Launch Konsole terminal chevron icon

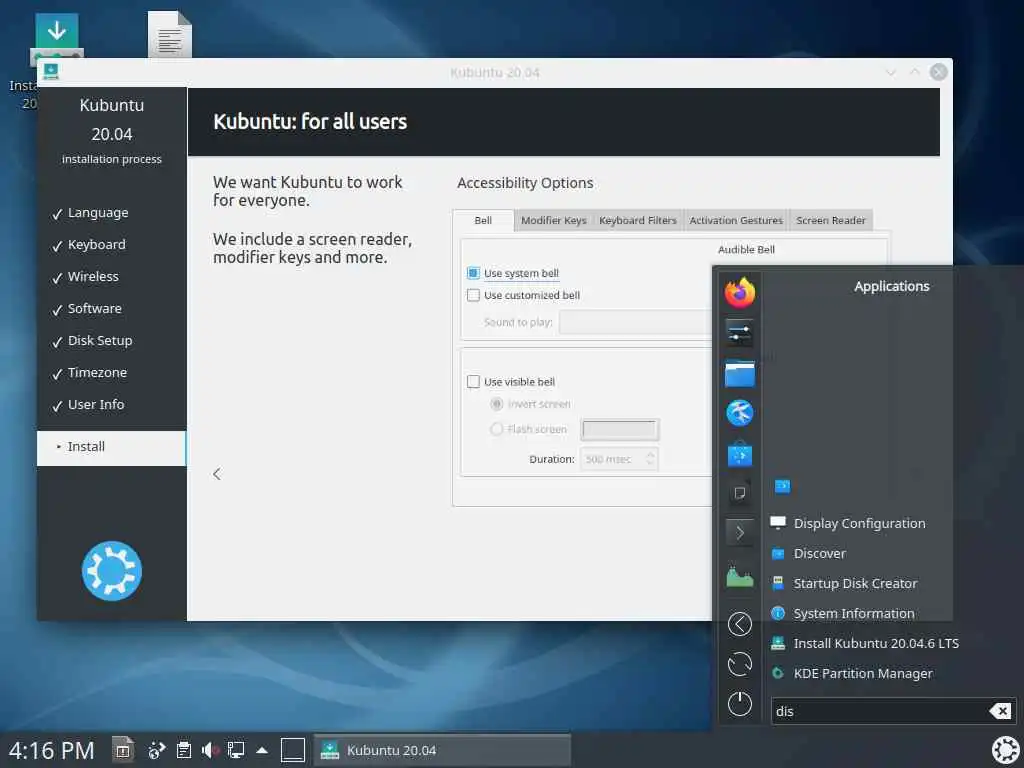(x=740, y=533)
